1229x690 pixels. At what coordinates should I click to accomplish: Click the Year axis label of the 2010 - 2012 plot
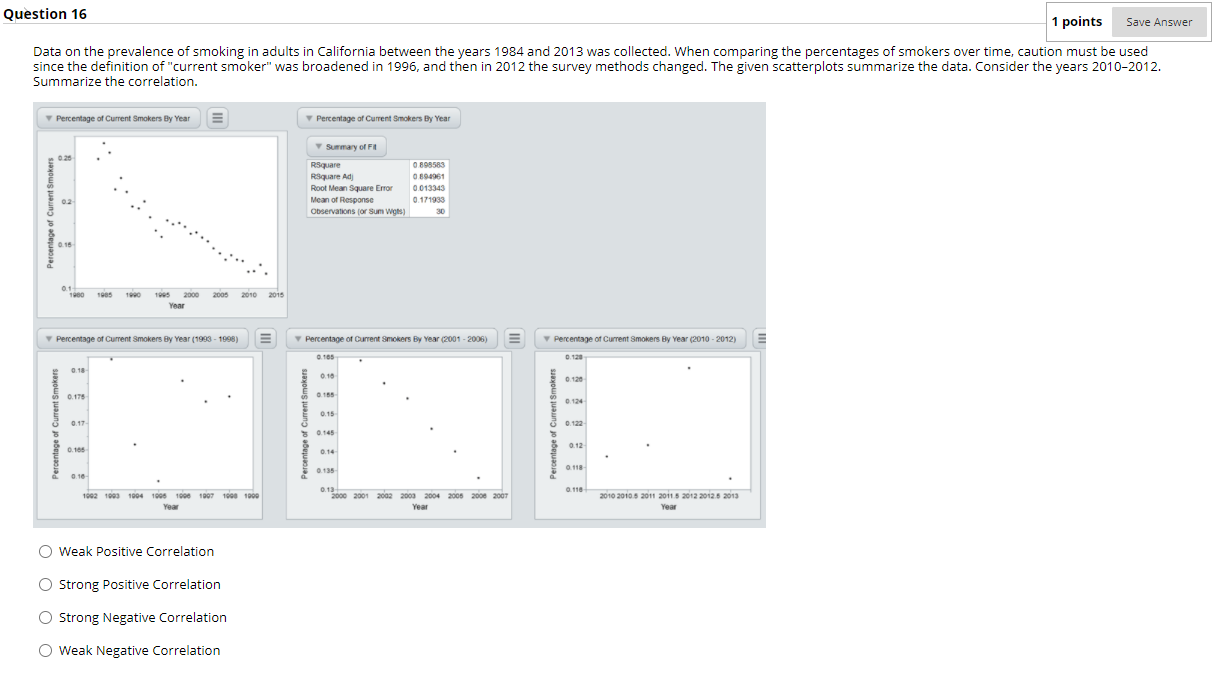(668, 507)
